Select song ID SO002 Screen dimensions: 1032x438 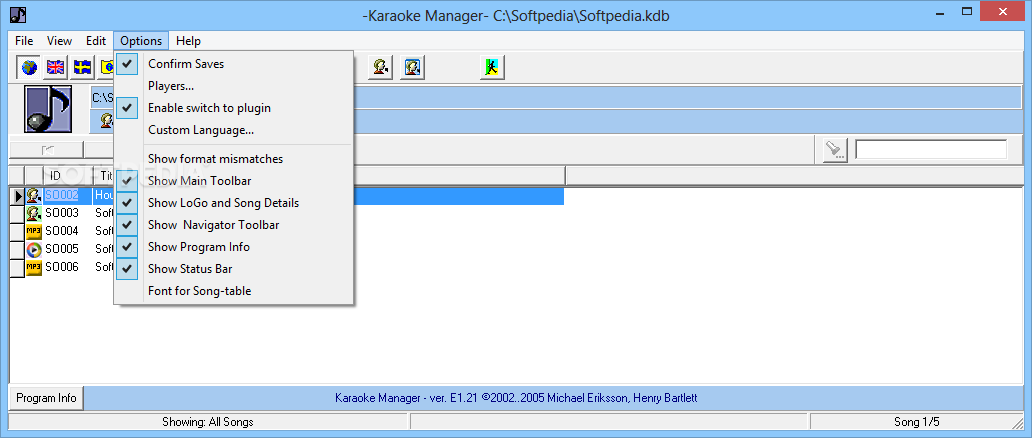(x=62, y=196)
